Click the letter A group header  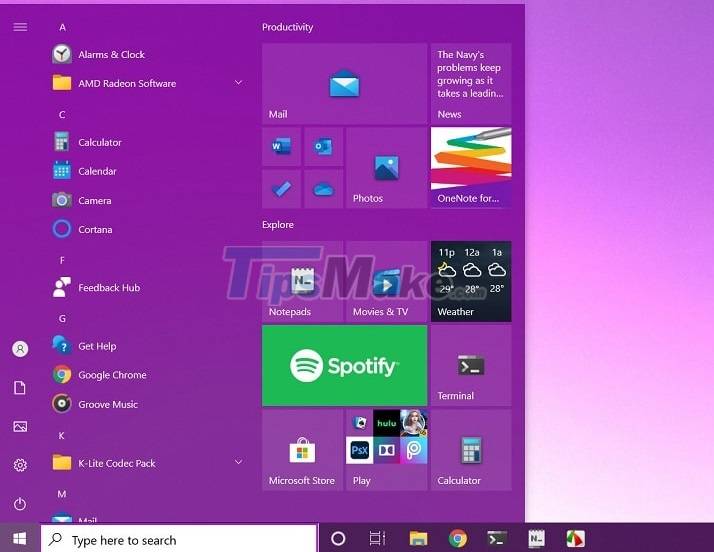tap(62, 28)
